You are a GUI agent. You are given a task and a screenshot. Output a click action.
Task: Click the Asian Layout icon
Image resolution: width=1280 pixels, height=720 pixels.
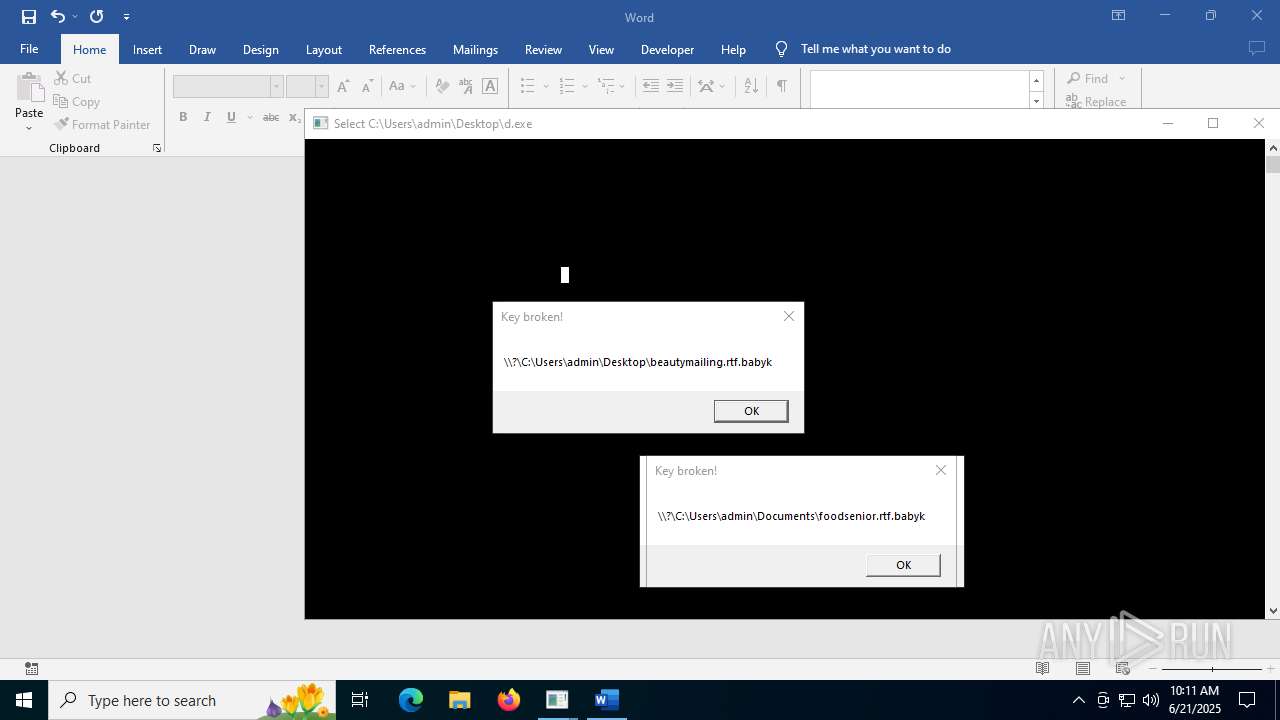pyautogui.click(x=707, y=86)
